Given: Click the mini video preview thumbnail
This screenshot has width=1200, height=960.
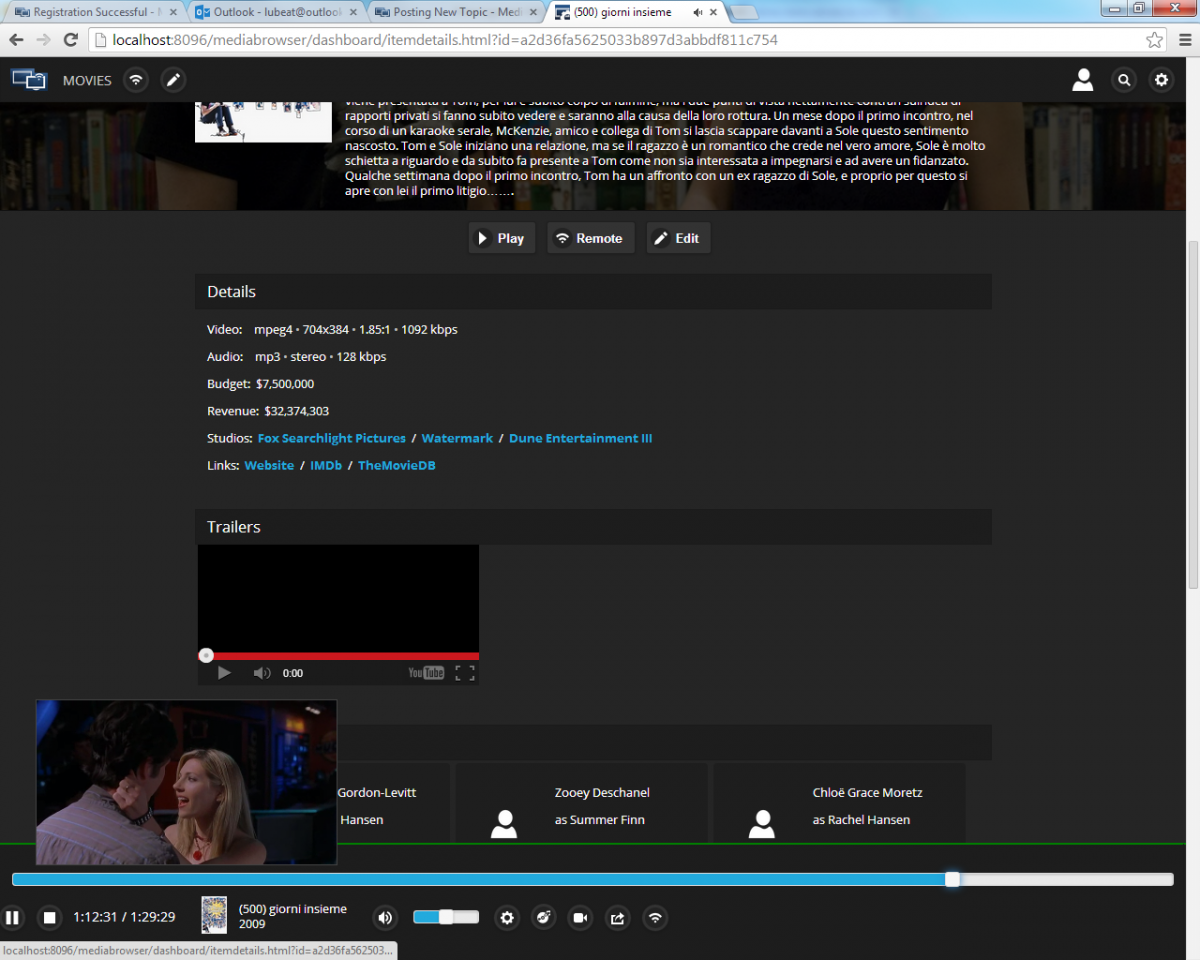Looking at the screenshot, I should pyautogui.click(x=186, y=782).
